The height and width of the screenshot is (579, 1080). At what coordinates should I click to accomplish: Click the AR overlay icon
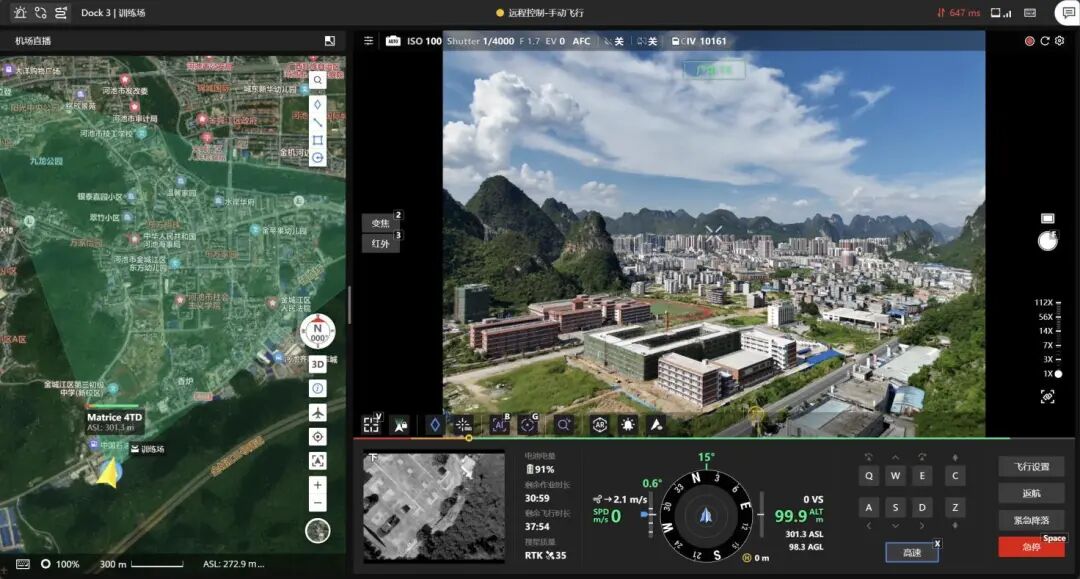[x=599, y=425]
